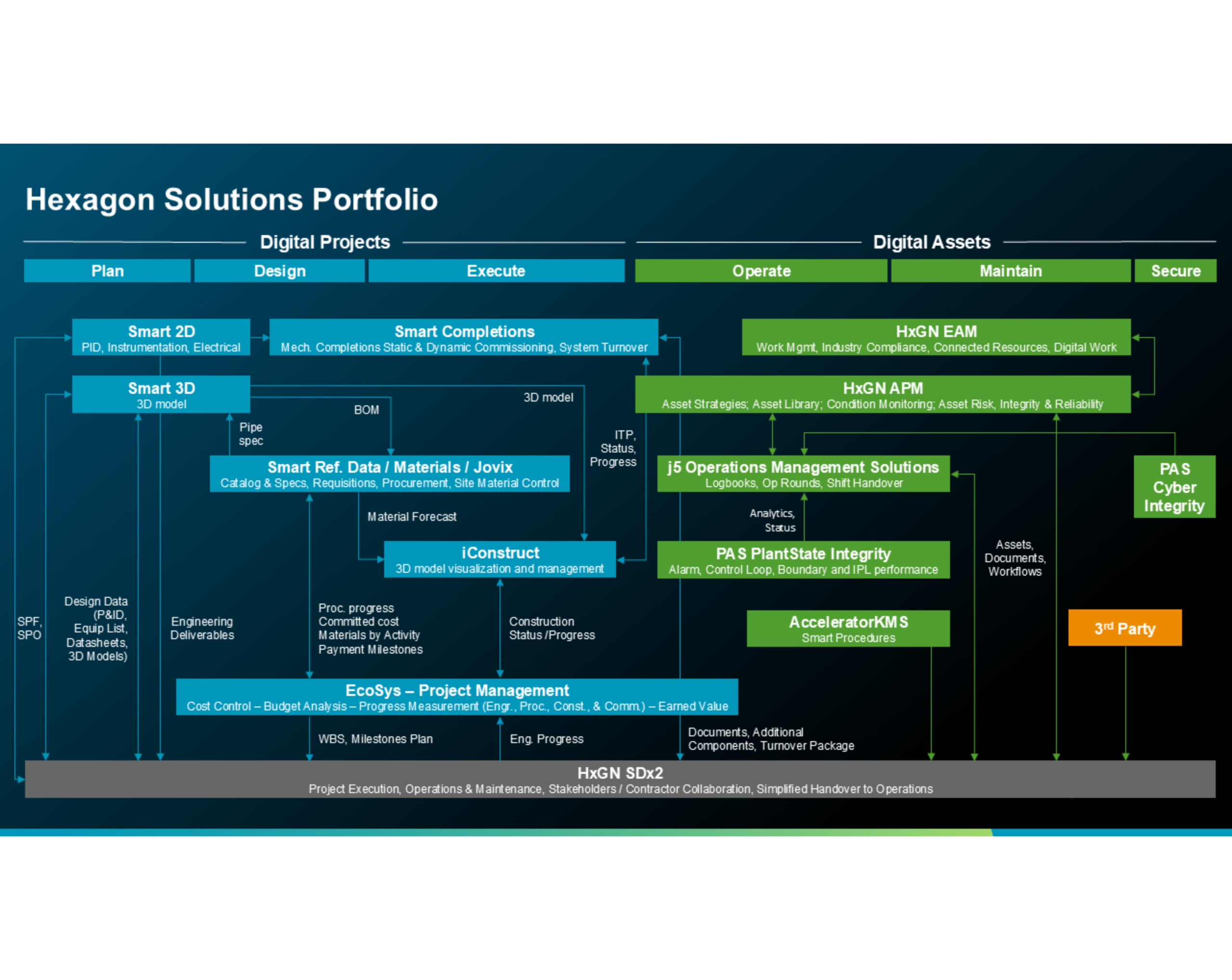Click the ITP, Status, Progress label
The width and height of the screenshot is (1232, 980).
coord(613,448)
